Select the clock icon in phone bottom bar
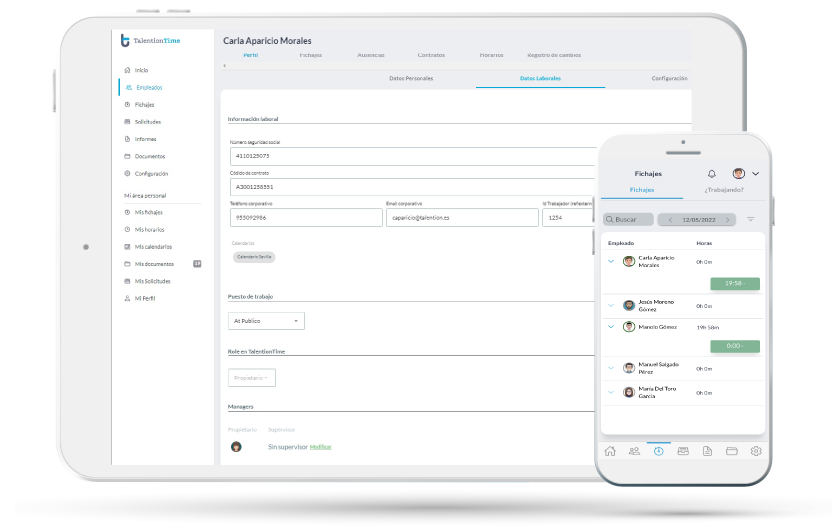 coord(659,451)
